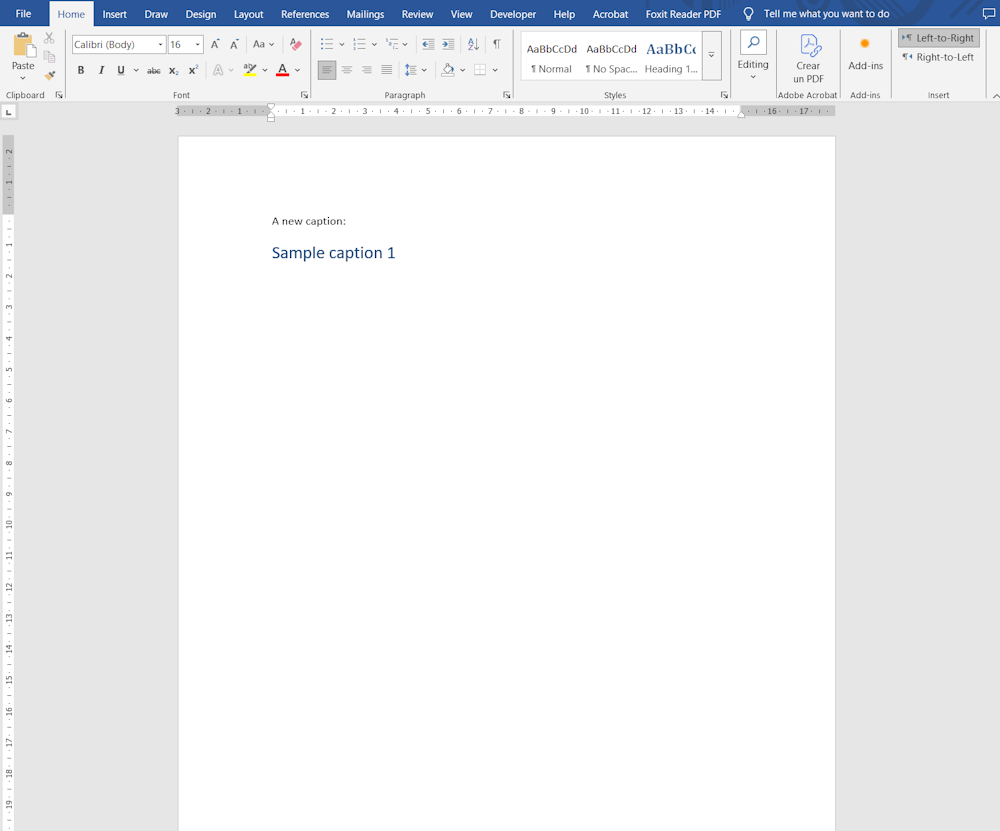Select Left-to-Right text direction
The height and width of the screenshot is (831, 1000).
(939, 38)
